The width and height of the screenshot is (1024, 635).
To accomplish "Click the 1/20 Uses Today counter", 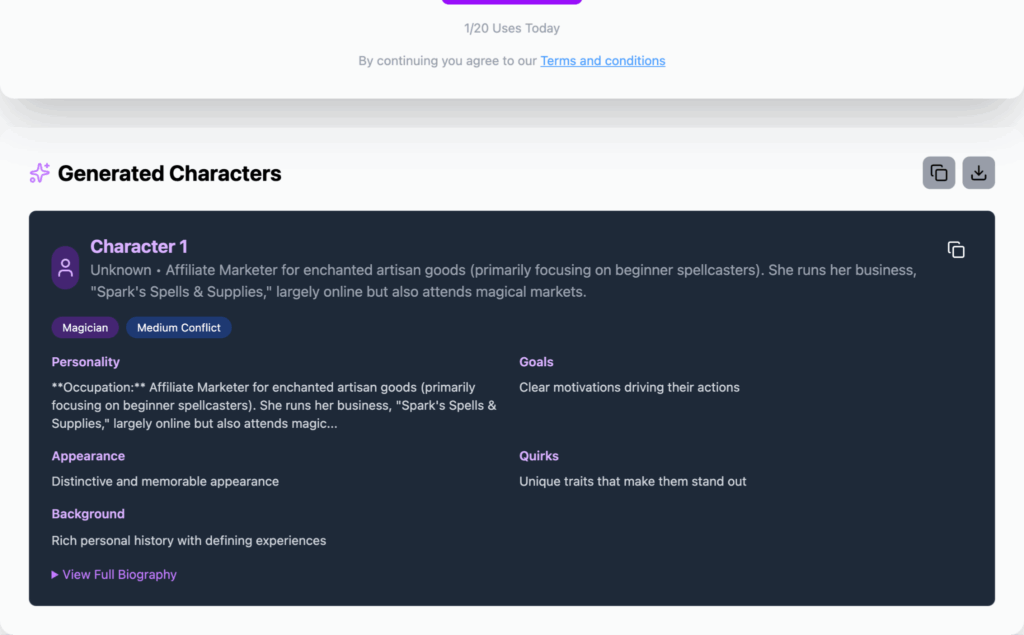I will [x=512, y=29].
